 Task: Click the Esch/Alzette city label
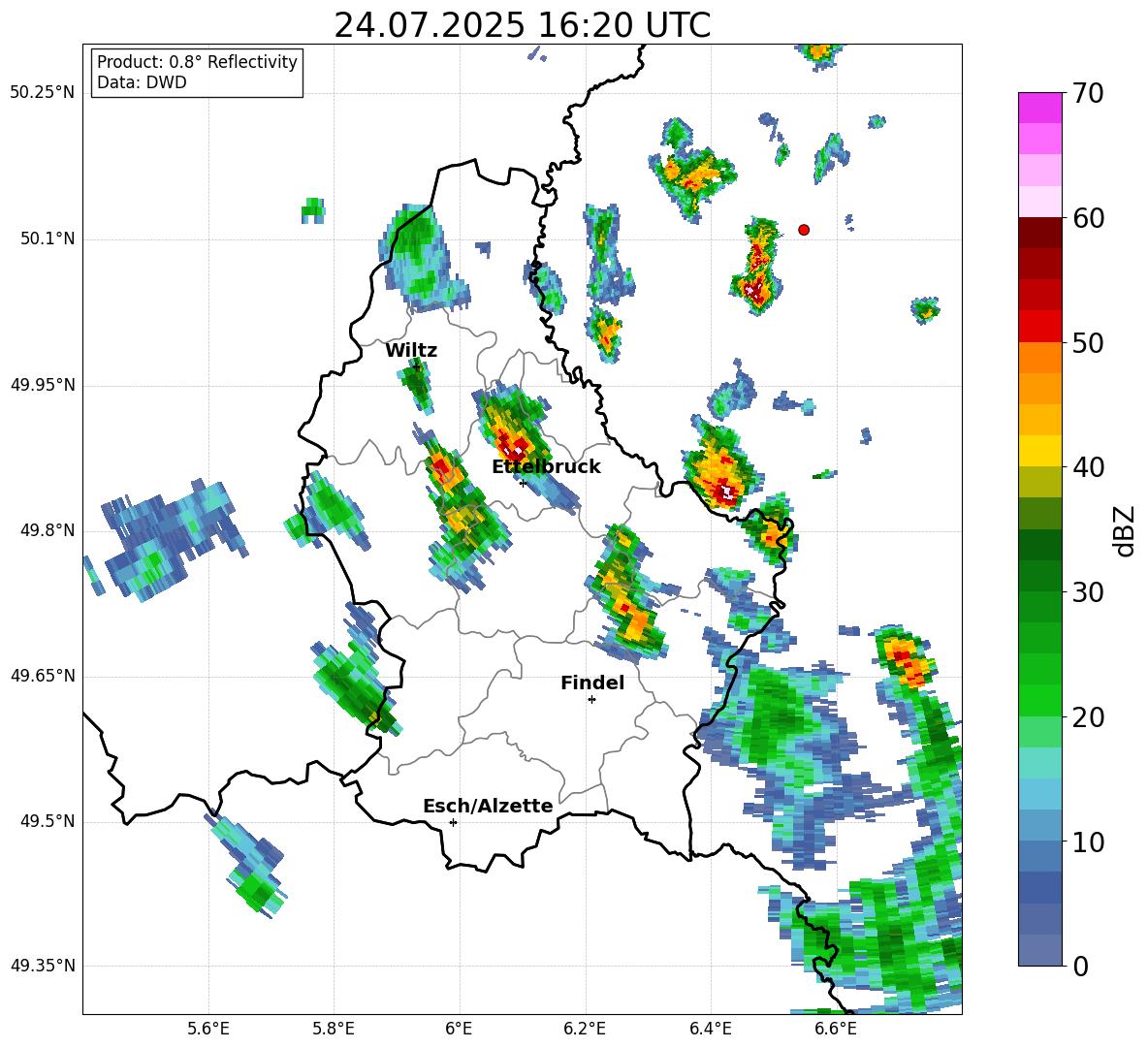coord(488,806)
